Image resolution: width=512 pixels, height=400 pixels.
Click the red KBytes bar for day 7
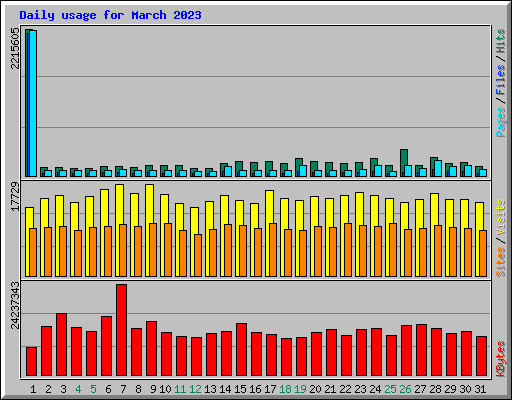(121, 330)
